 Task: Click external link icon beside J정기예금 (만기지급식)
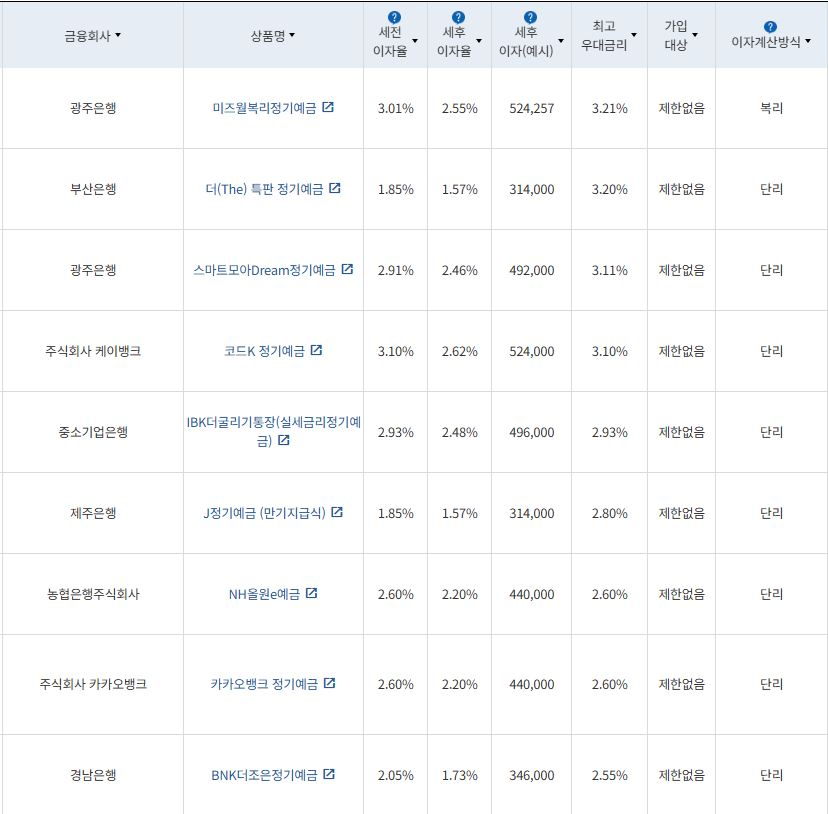[337, 512]
